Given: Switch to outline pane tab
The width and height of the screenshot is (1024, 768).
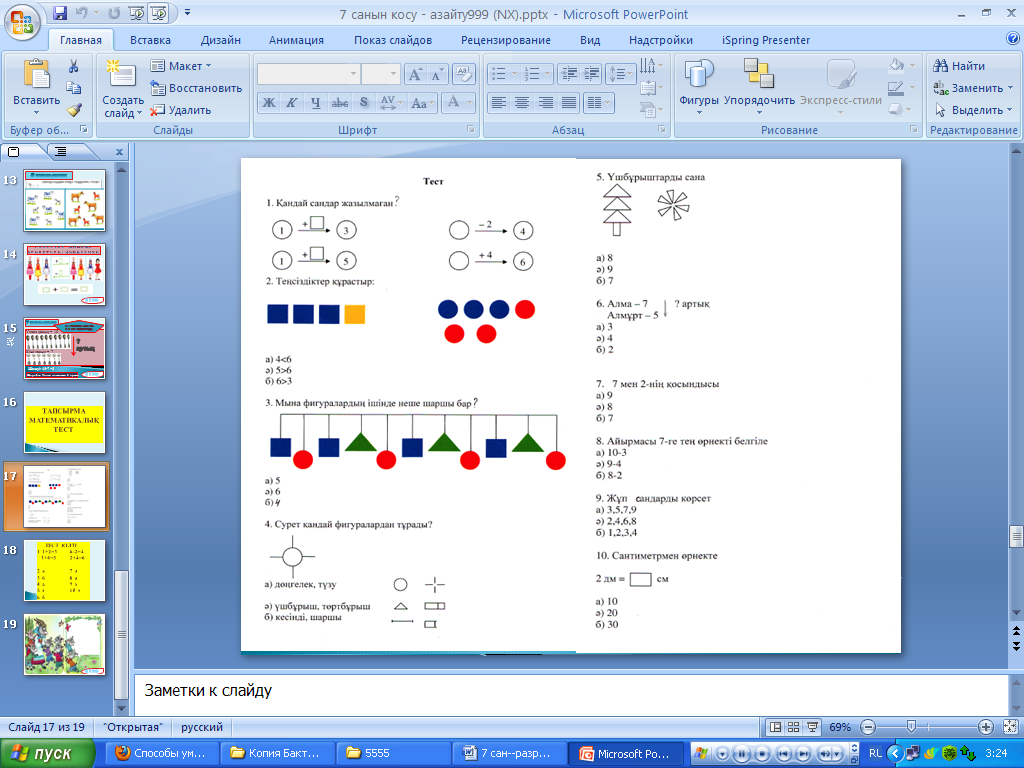Looking at the screenshot, I should [61, 152].
